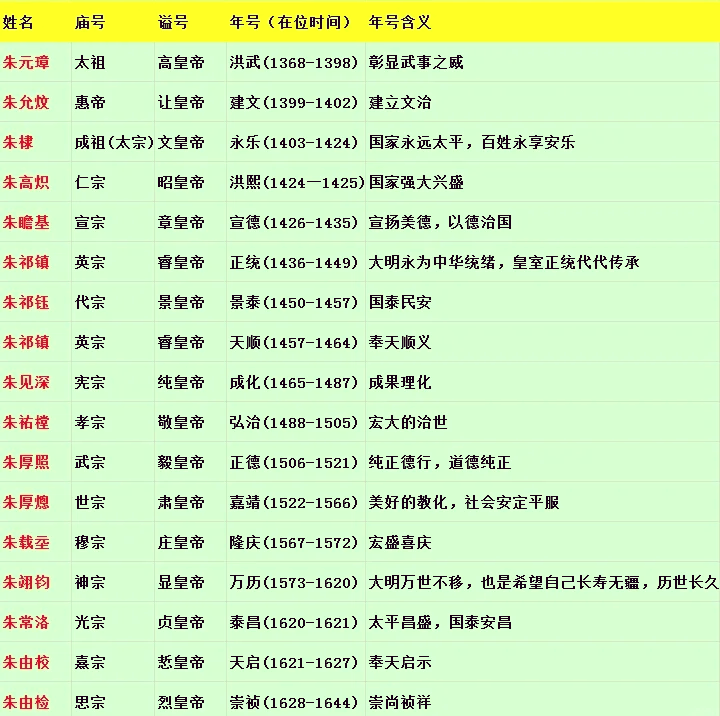This screenshot has height=716, width=720.
Task: Click the posthumous title 文皇帝
Action: pyautogui.click(x=181, y=142)
